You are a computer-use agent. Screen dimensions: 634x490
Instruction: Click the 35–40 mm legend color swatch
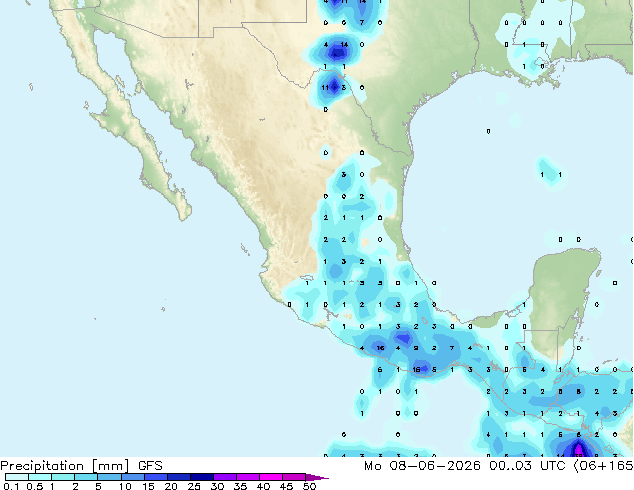[x=247, y=477]
